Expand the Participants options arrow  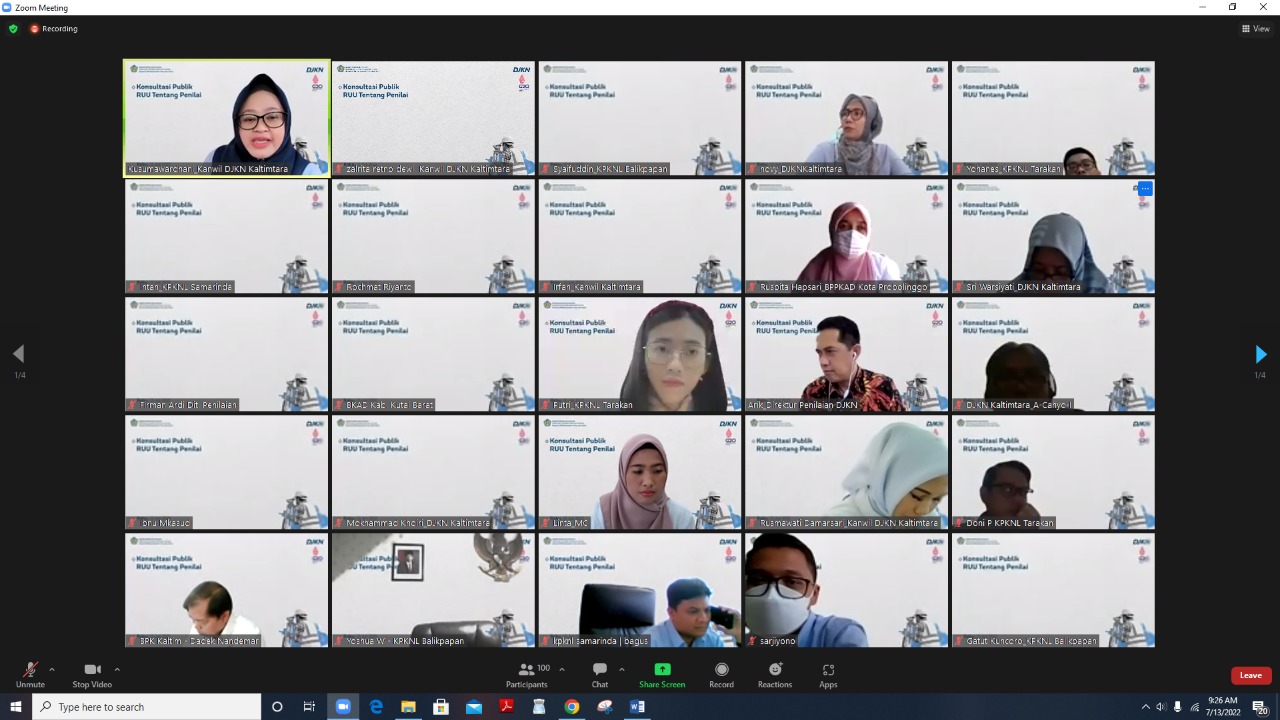coord(561,670)
